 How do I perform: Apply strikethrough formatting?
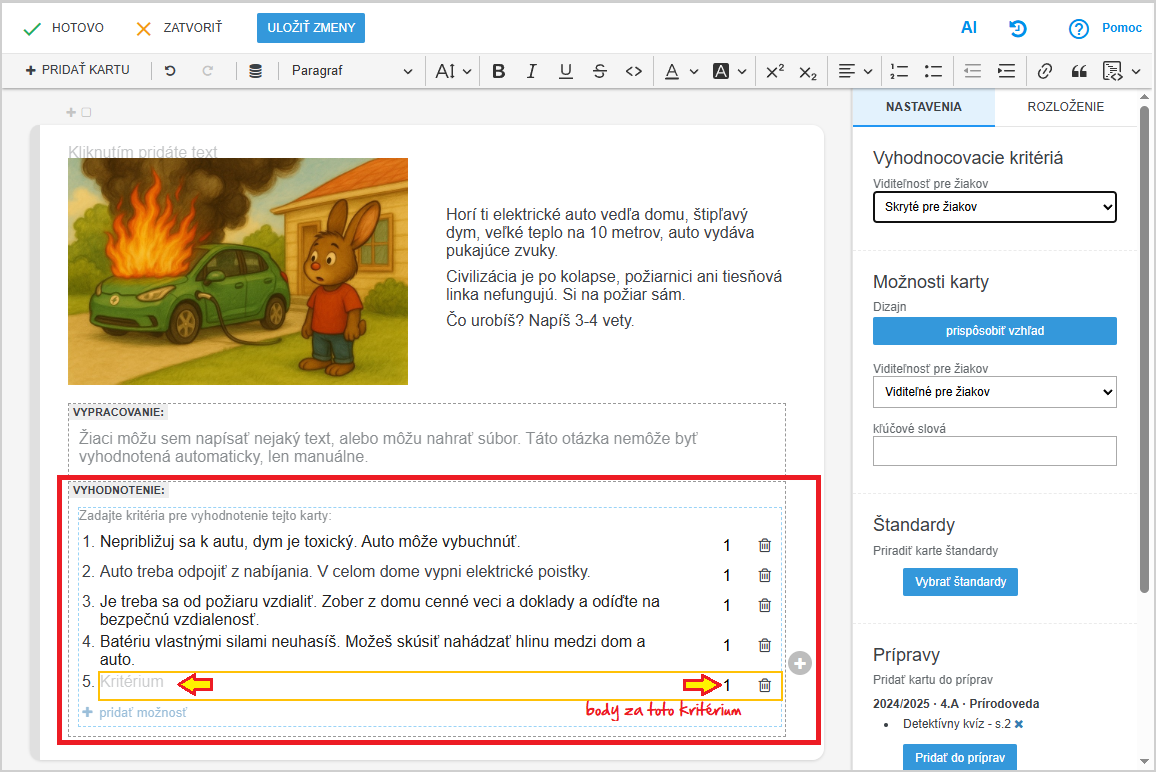599,71
